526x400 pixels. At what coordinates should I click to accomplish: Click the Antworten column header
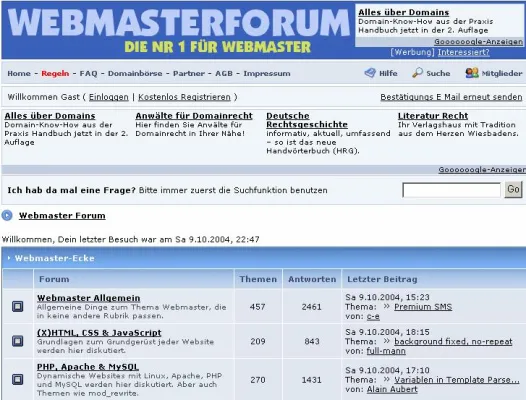[312, 279]
